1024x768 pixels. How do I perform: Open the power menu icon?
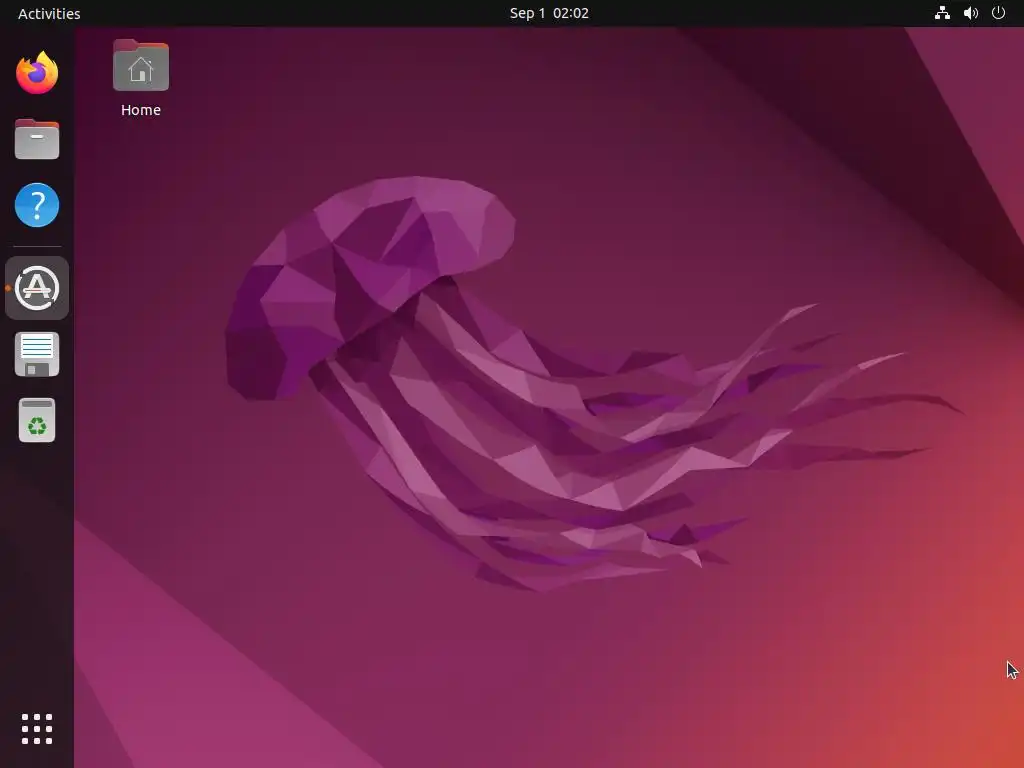(999, 13)
